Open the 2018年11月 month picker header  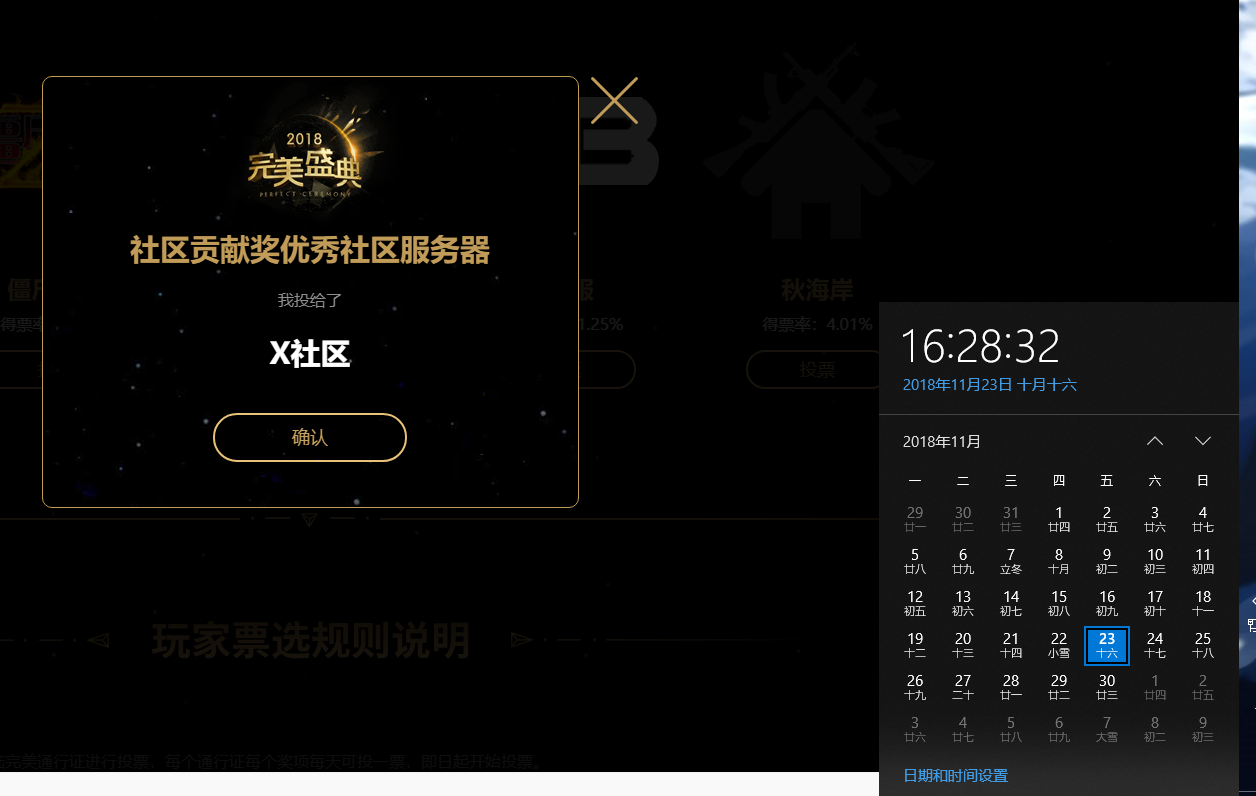[942, 442]
